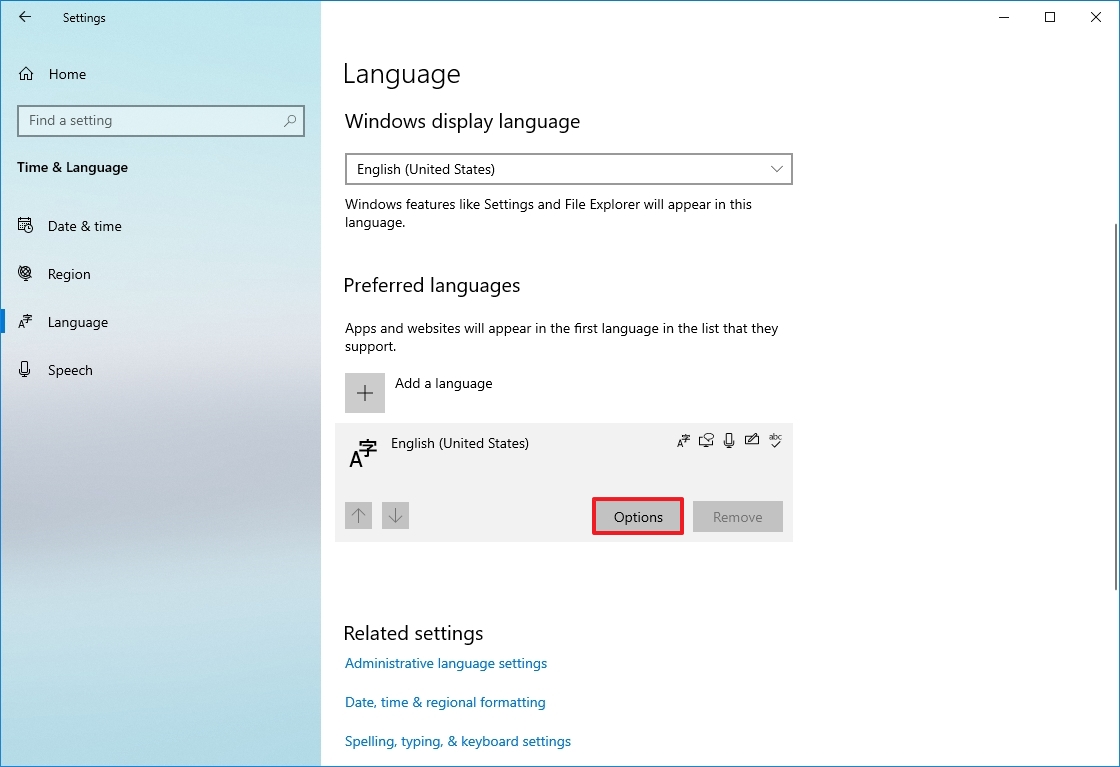Image resolution: width=1120 pixels, height=767 pixels.
Task: Click the Speech microphone icon
Action: click(x=25, y=369)
